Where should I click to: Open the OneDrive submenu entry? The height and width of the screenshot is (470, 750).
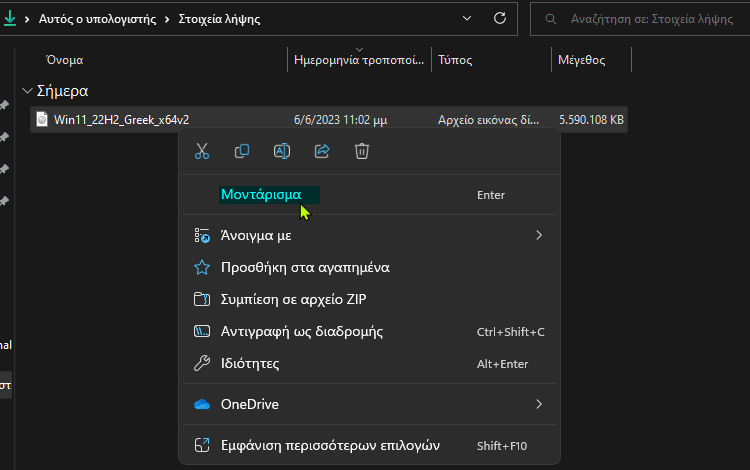coord(369,404)
